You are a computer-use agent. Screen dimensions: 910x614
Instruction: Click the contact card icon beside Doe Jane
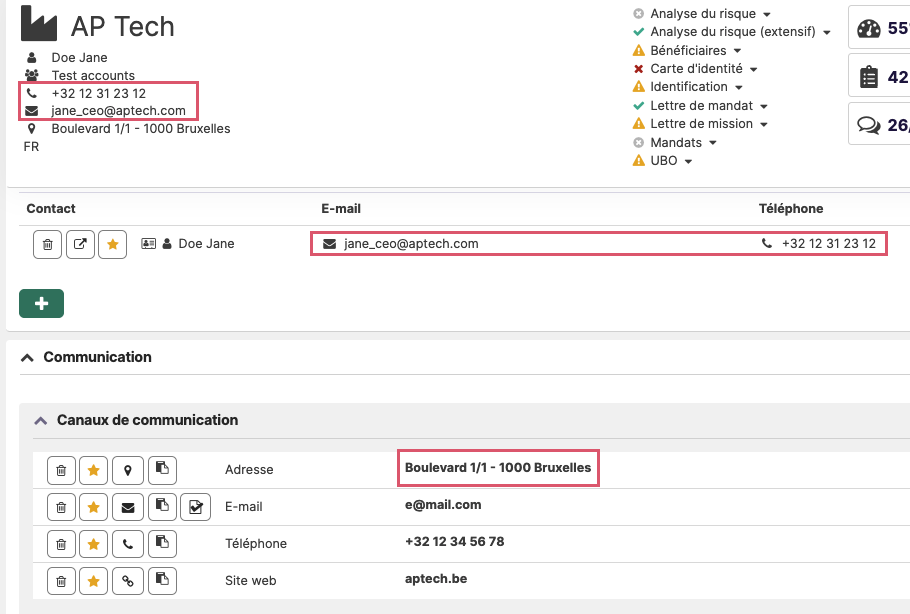[149, 244]
